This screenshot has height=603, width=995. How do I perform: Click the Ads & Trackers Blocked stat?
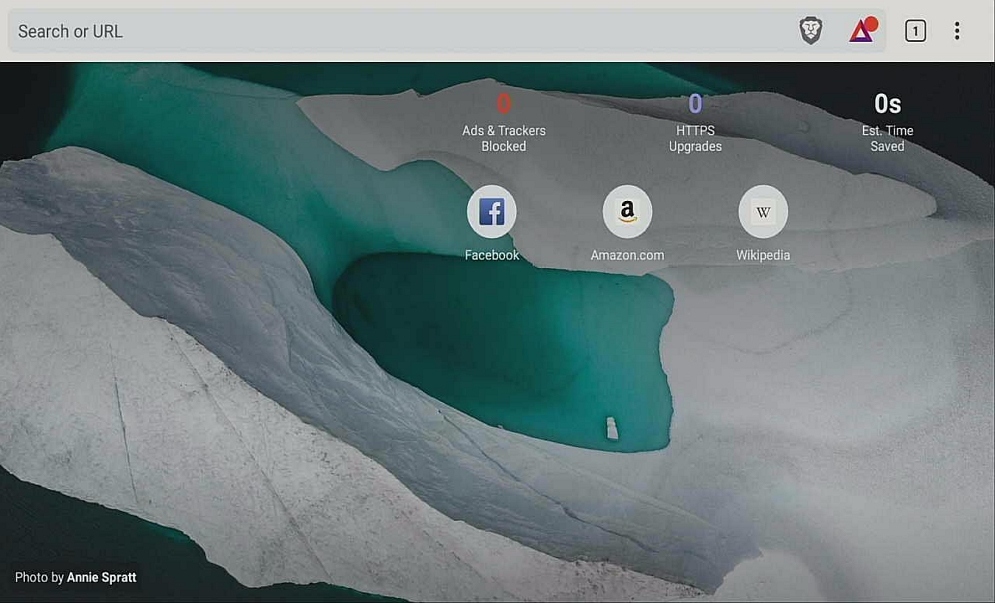[504, 123]
